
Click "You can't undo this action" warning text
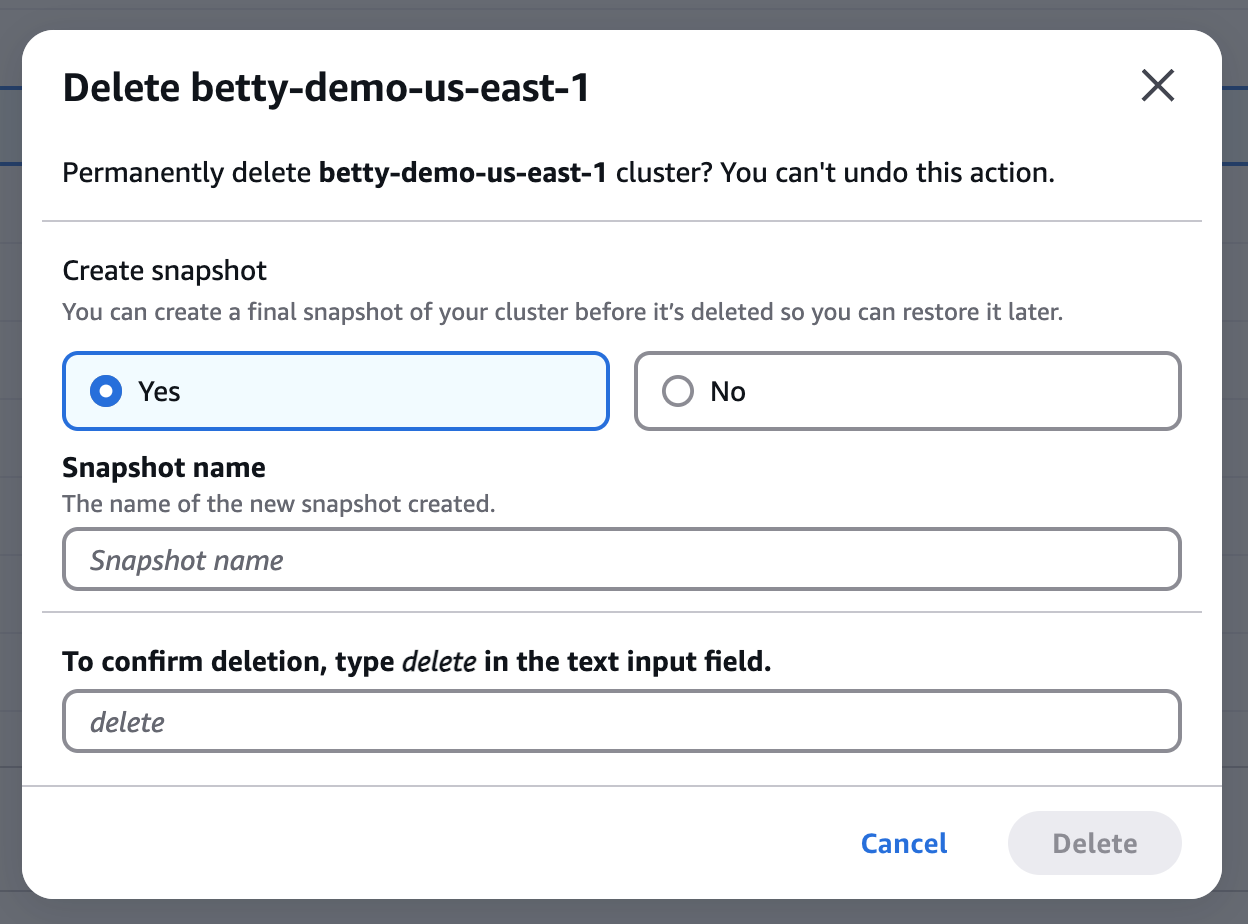[x=887, y=173]
